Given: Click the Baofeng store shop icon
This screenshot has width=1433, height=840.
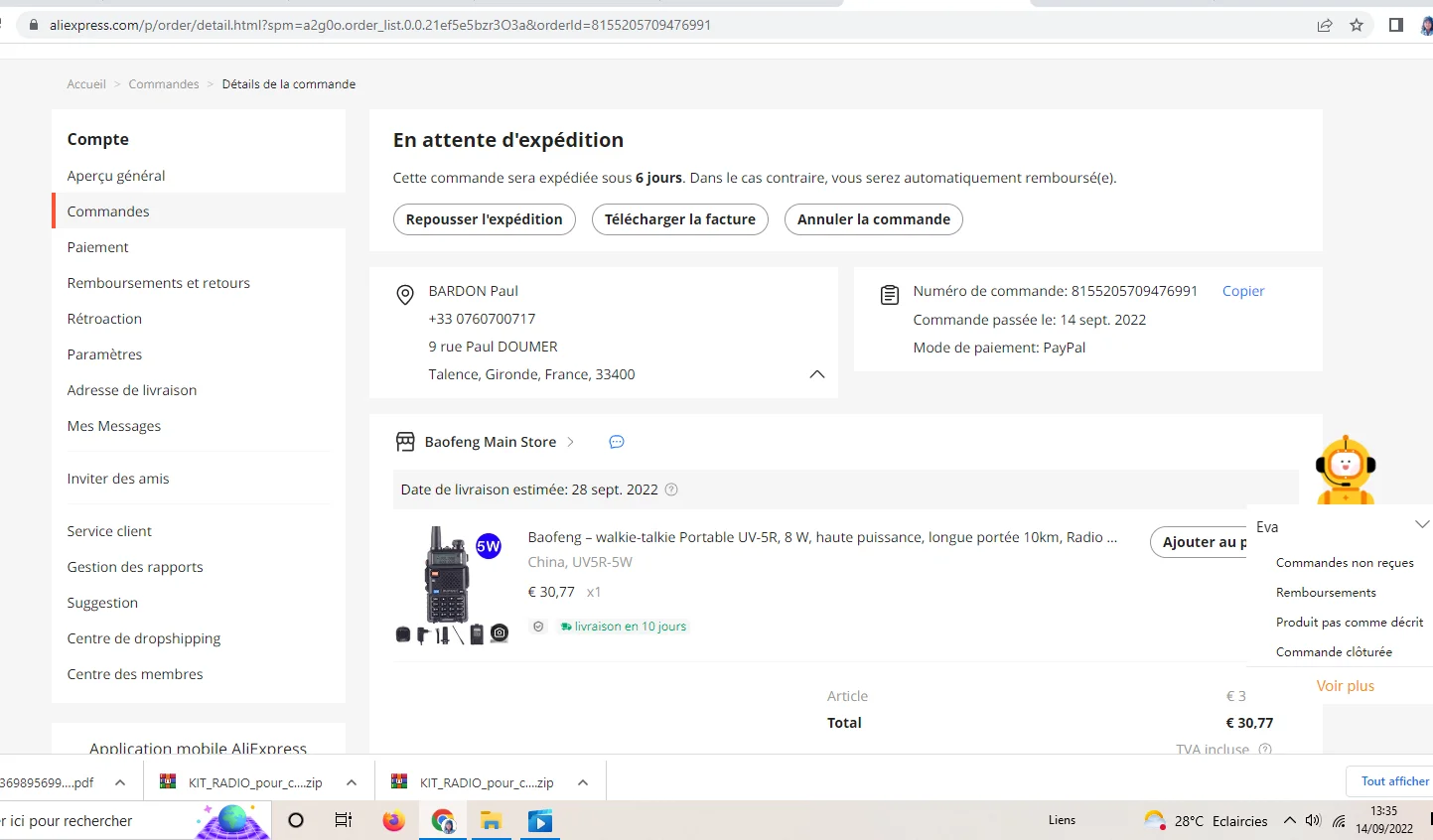Looking at the screenshot, I should [x=405, y=442].
